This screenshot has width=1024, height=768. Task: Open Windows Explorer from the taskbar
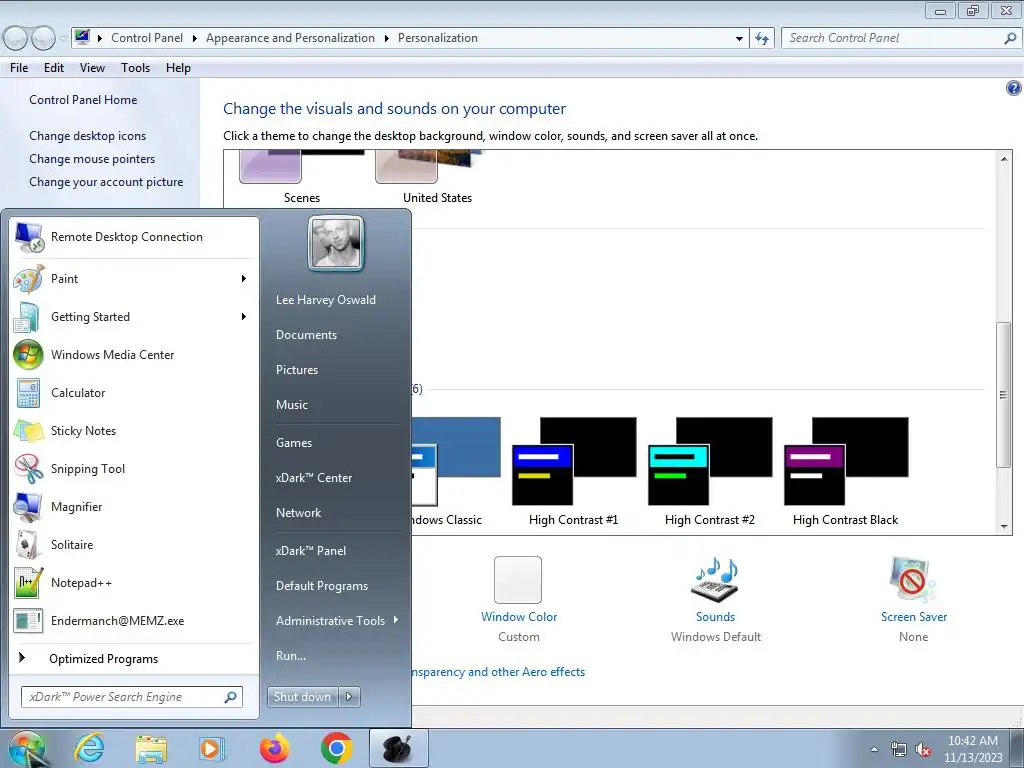point(151,748)
